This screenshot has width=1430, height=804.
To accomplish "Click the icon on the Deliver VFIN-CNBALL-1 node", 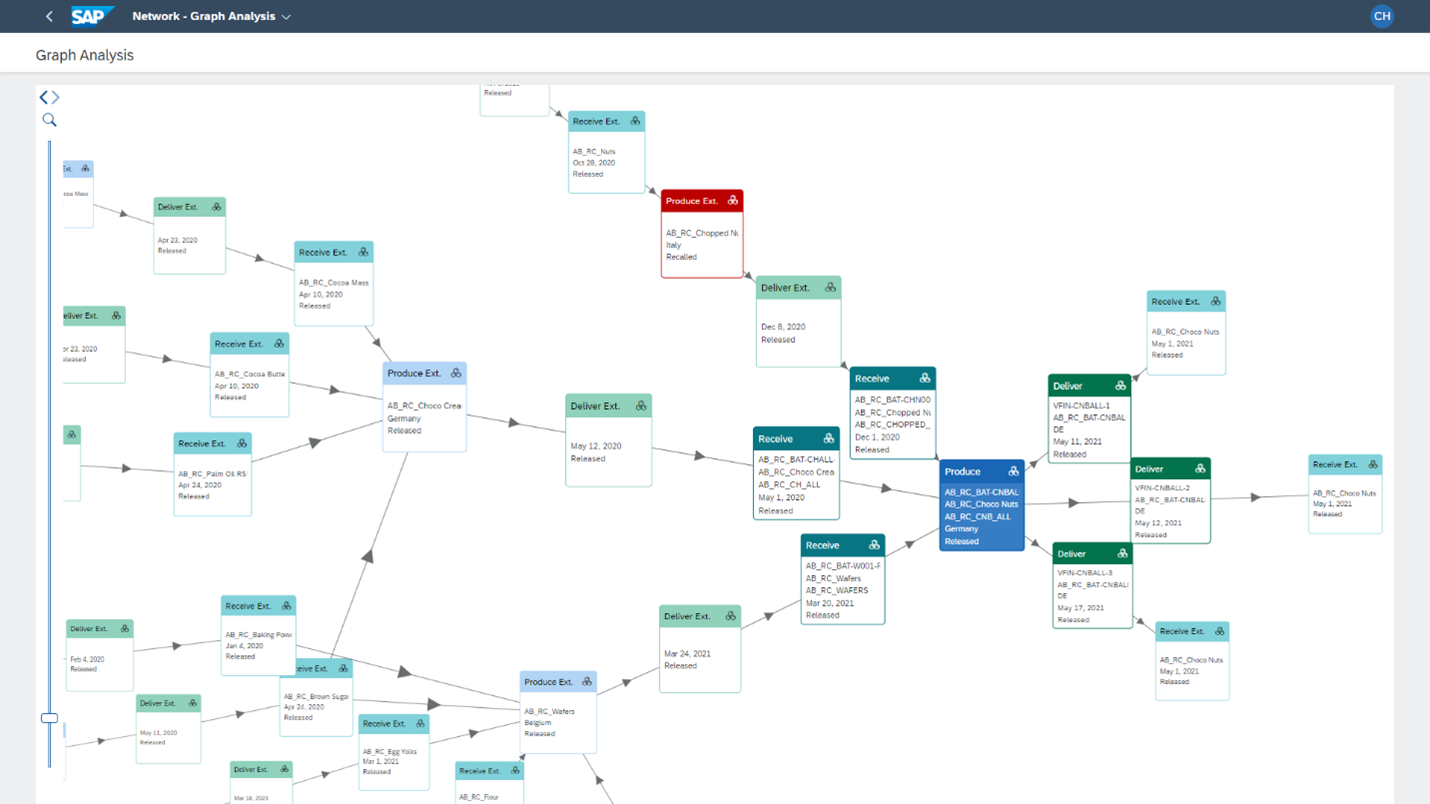I will (1120, 386).
